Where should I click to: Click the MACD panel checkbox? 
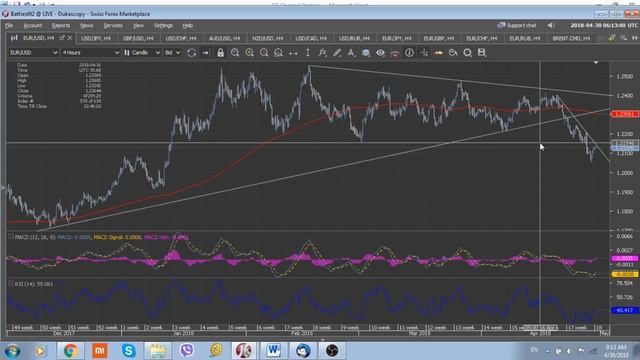coord(11,236)
